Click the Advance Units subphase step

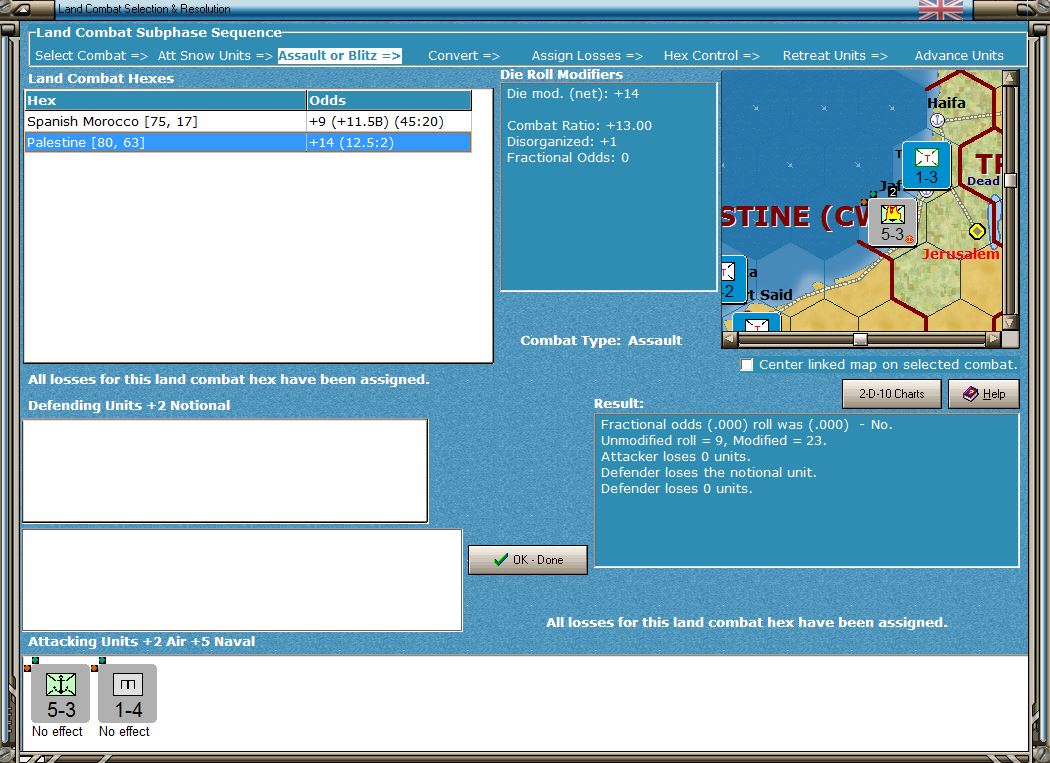[959, 56]
